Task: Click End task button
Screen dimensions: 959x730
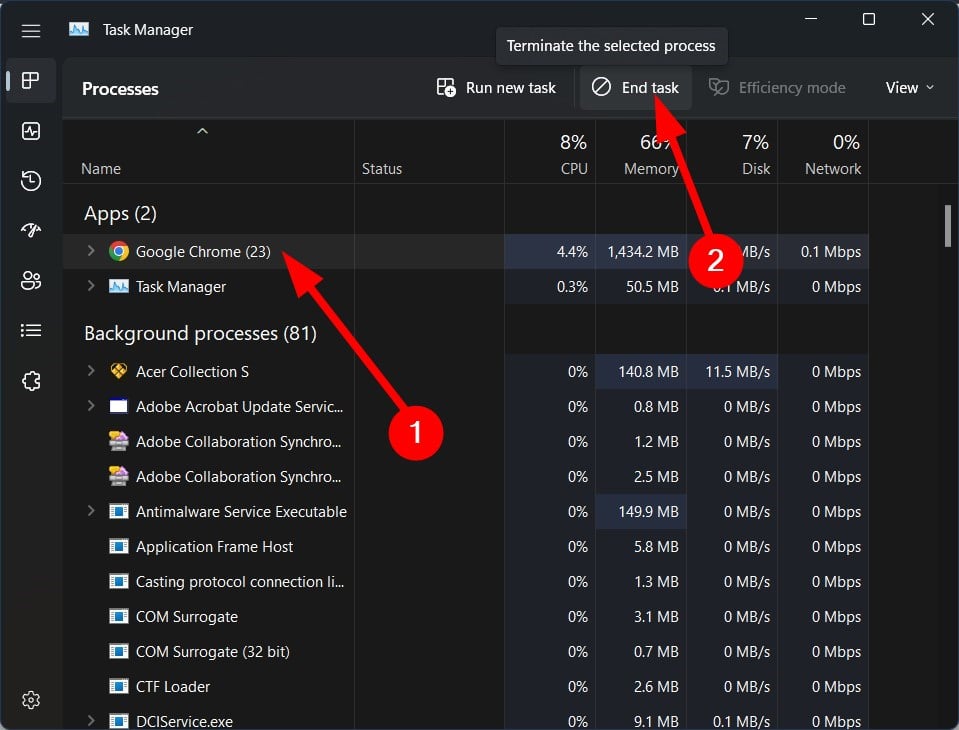Action: [x=636, y=88]
